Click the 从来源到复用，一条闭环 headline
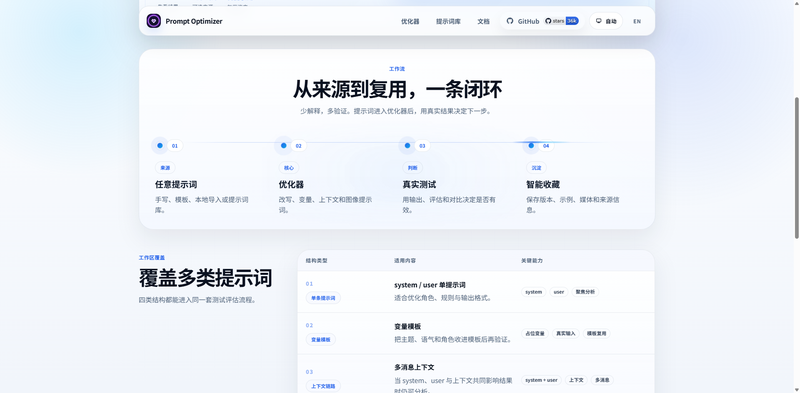Viewport: 800px width, 393px height. [x=397, y=89]
